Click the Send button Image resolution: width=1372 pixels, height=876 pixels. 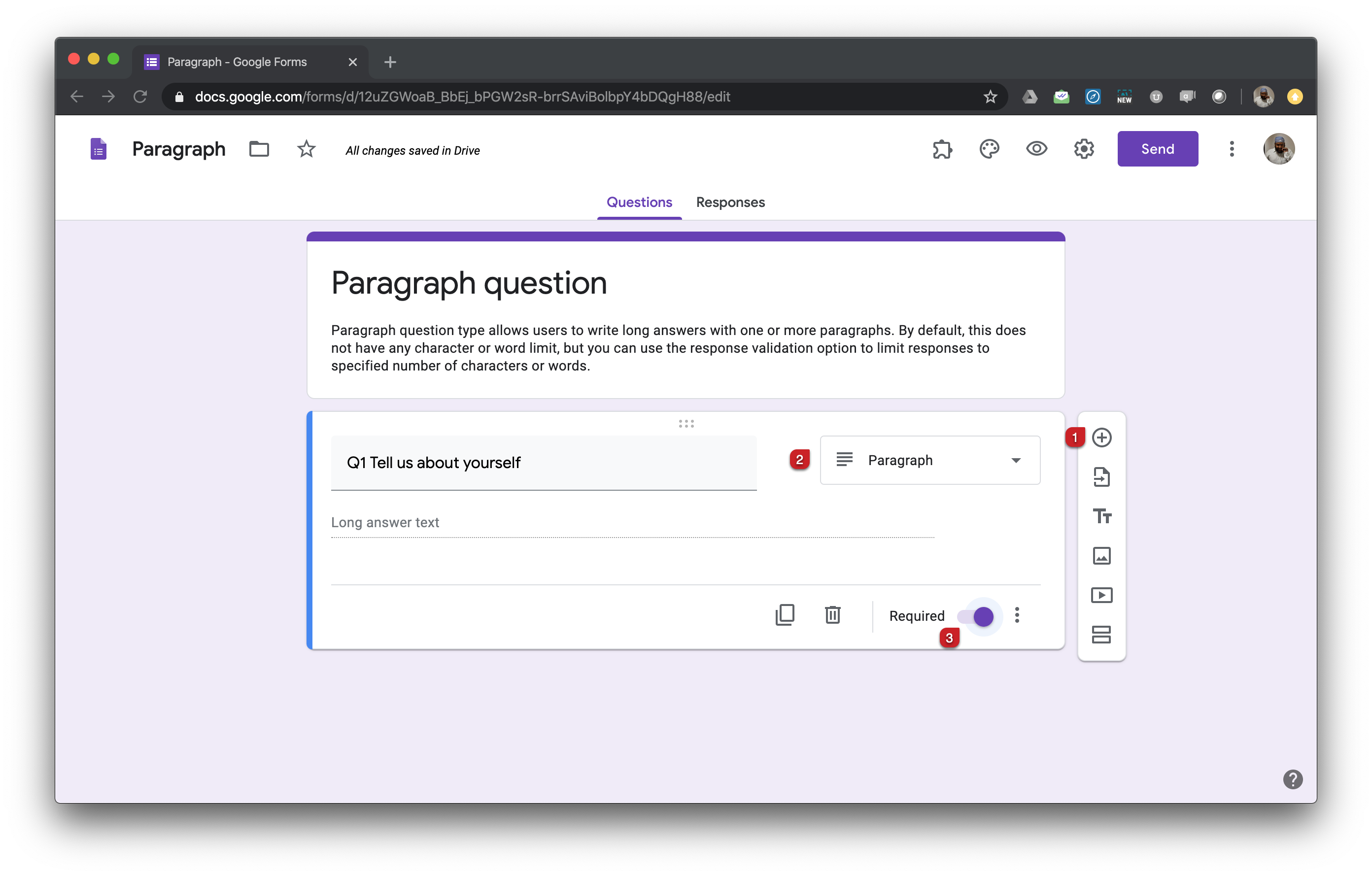tap(1158, 149)
